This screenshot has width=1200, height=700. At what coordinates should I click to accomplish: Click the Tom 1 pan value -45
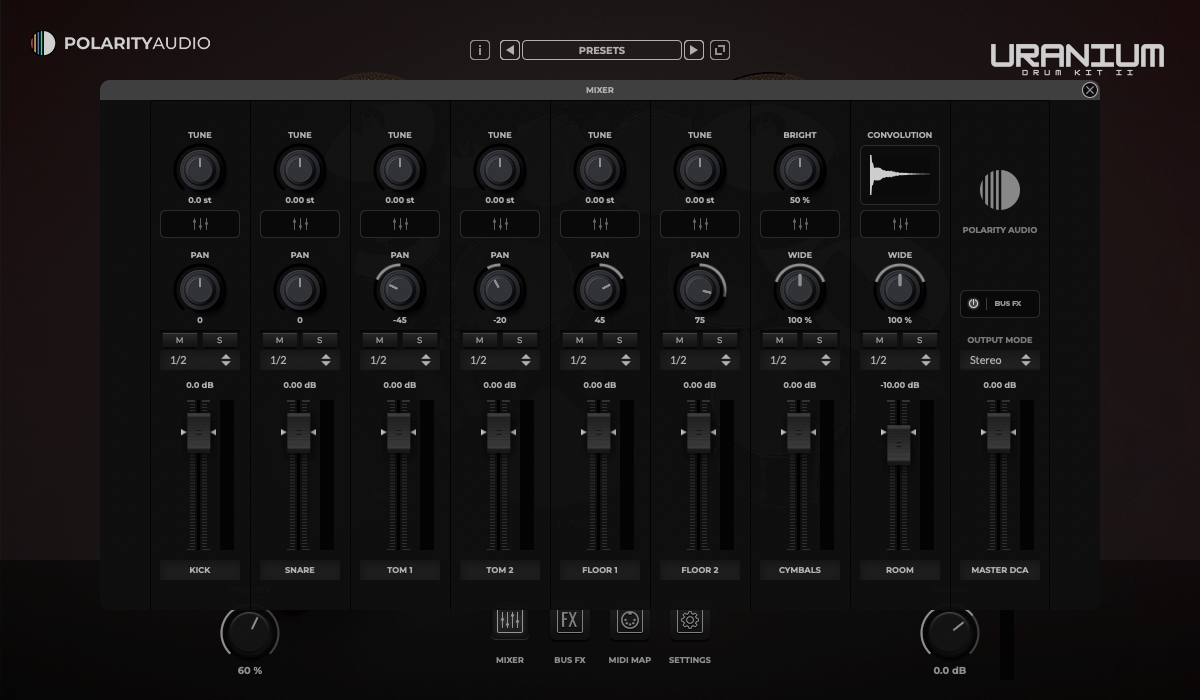pos(400,320)
